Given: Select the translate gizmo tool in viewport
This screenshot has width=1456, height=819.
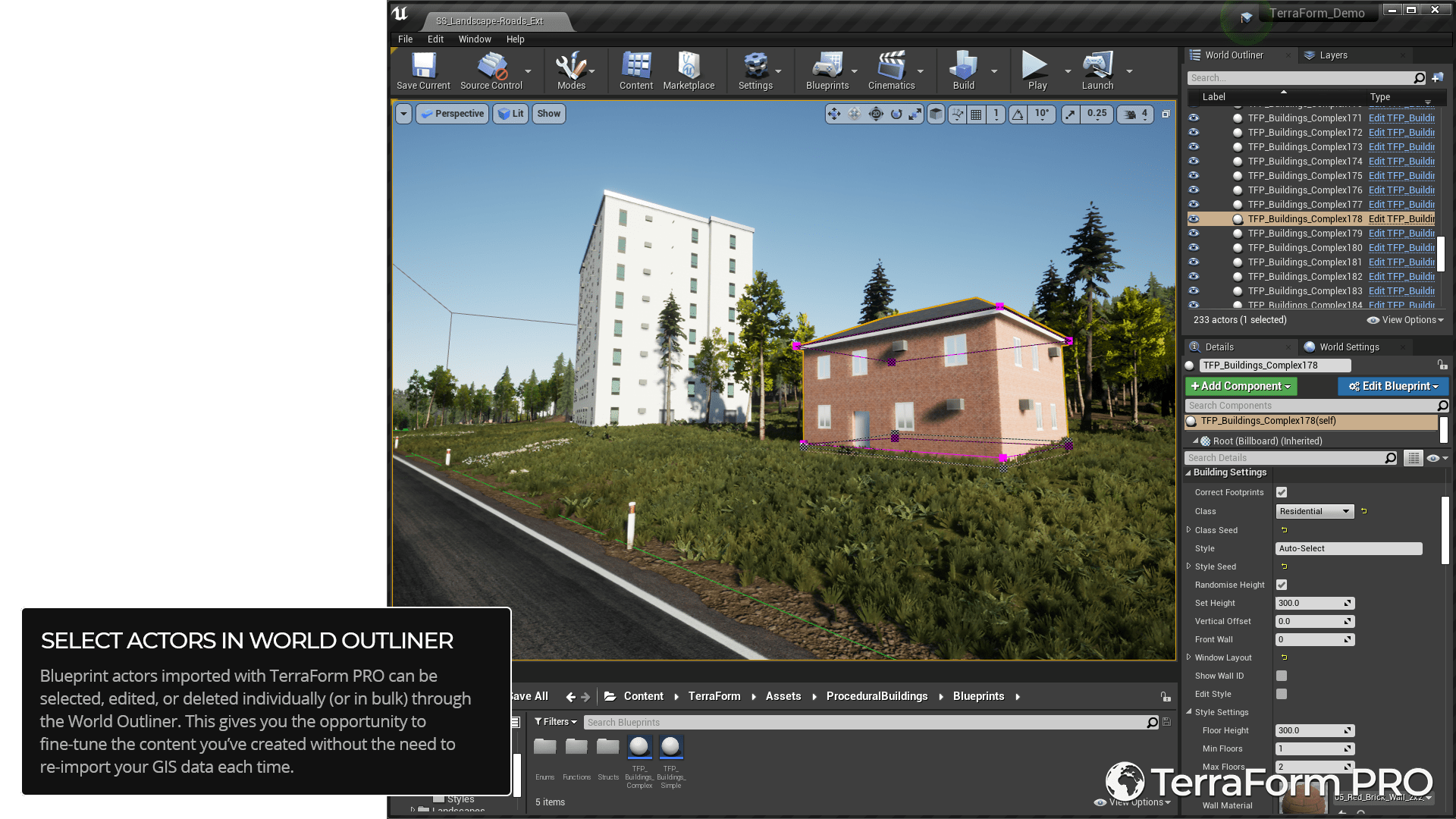Looking at the screenshot, I should point(834,114).
